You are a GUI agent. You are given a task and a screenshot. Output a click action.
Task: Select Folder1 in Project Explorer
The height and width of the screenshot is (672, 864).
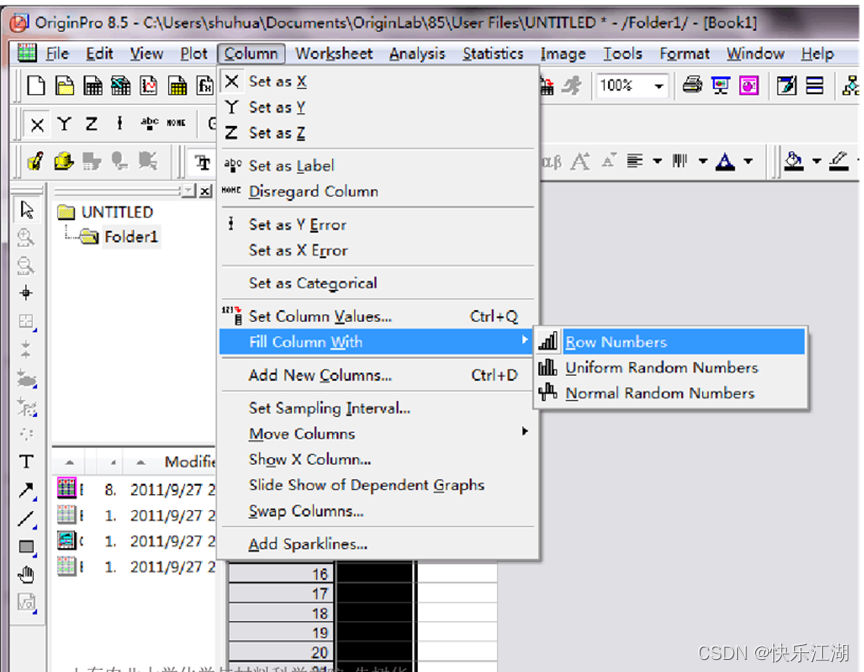pyautogui.click(x=131, y=237)
